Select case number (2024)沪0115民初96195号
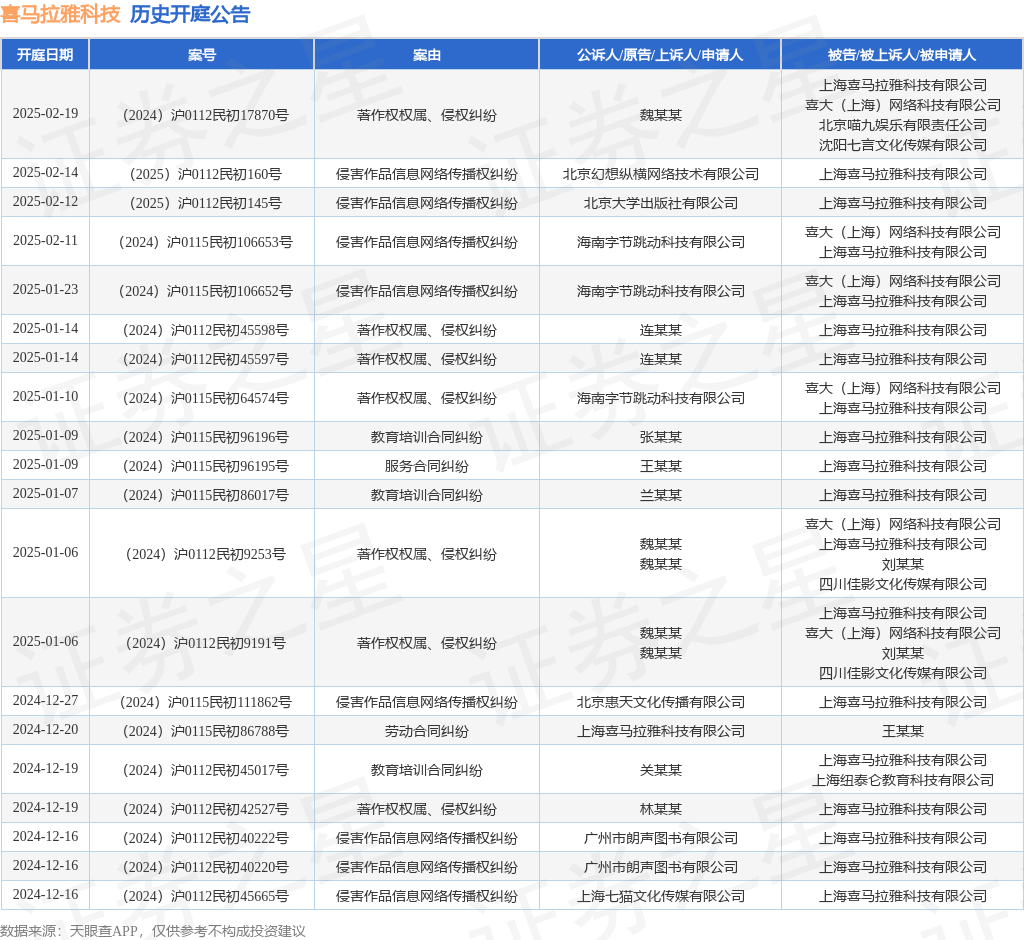 [x=205, y=466]
